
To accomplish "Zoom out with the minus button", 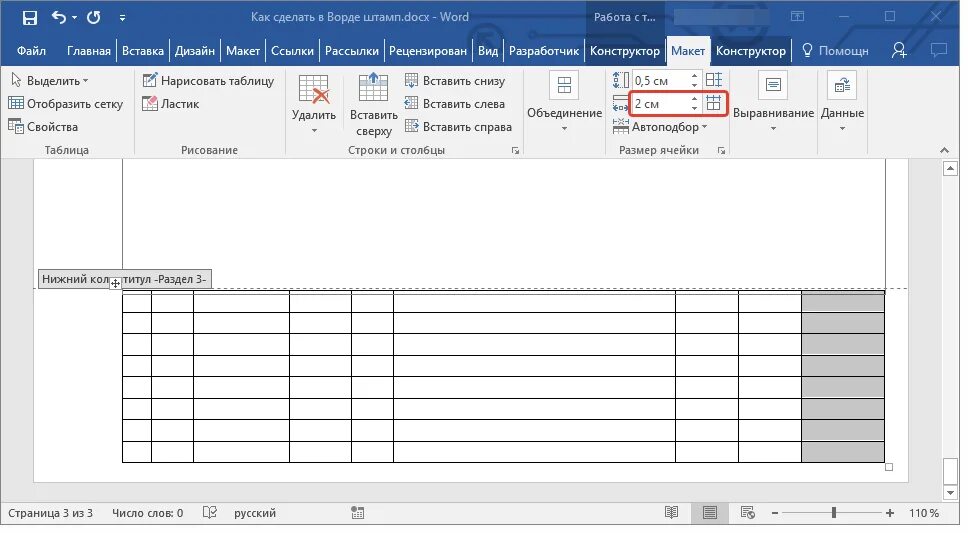I will pyautogui.click(x=775, y=513).
